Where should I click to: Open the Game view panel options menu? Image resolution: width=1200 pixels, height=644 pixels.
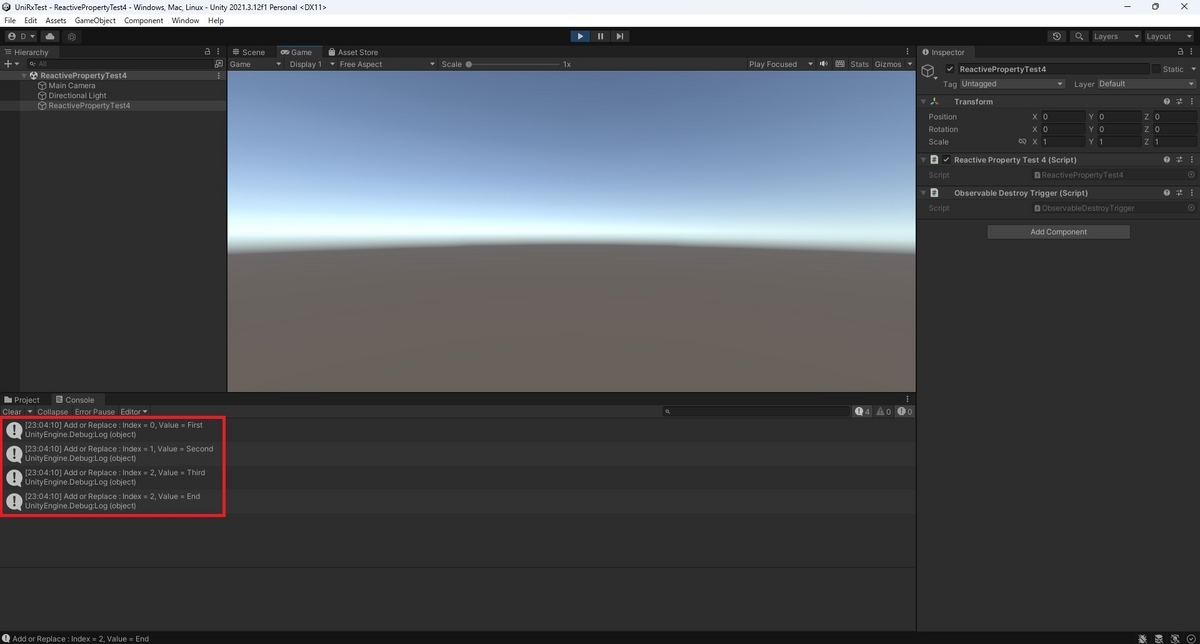pos(909,52)
